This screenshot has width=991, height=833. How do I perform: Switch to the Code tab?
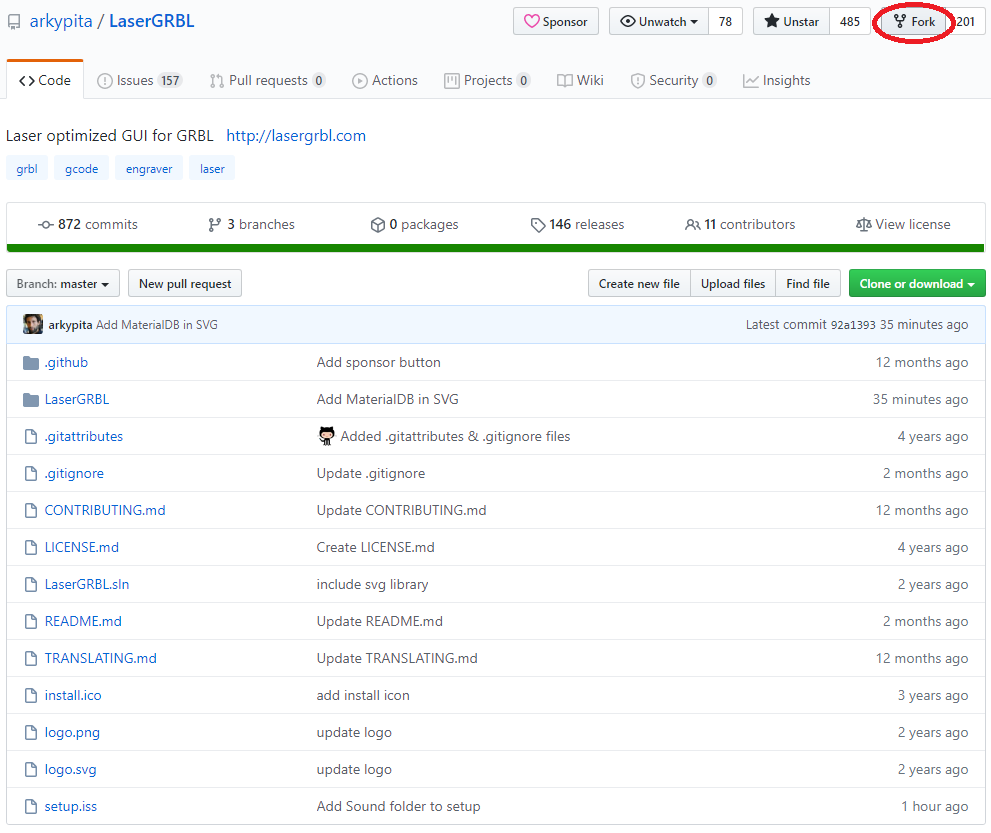click(45, 80)
